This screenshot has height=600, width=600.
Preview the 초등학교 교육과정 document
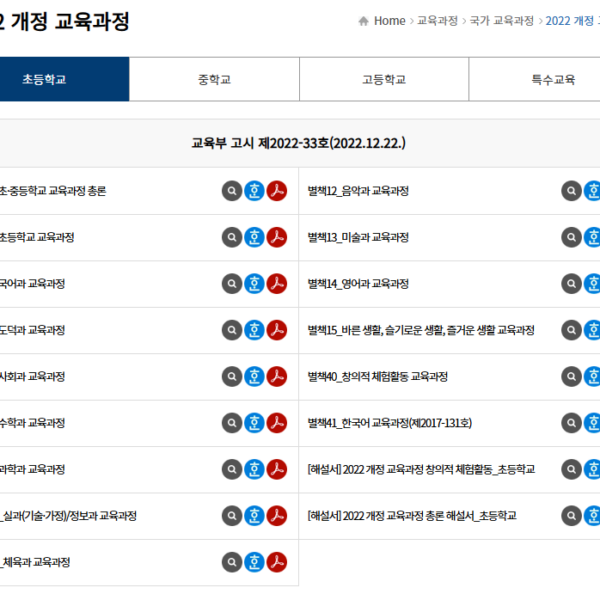coord(232,237)
